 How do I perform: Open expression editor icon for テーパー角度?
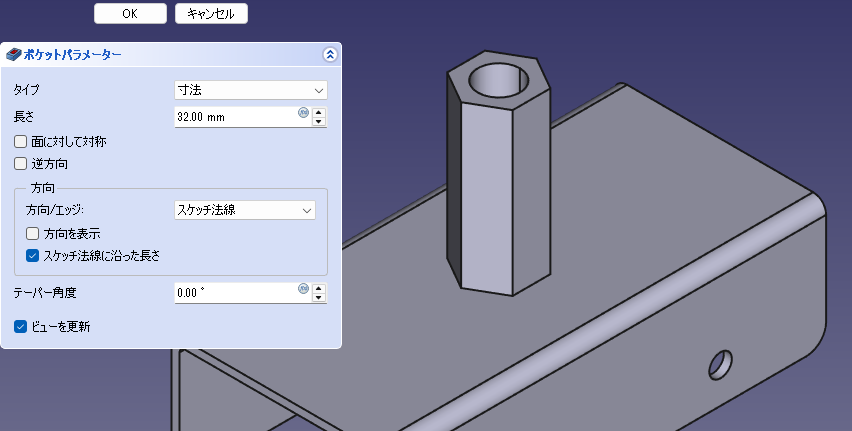(303, 289)
